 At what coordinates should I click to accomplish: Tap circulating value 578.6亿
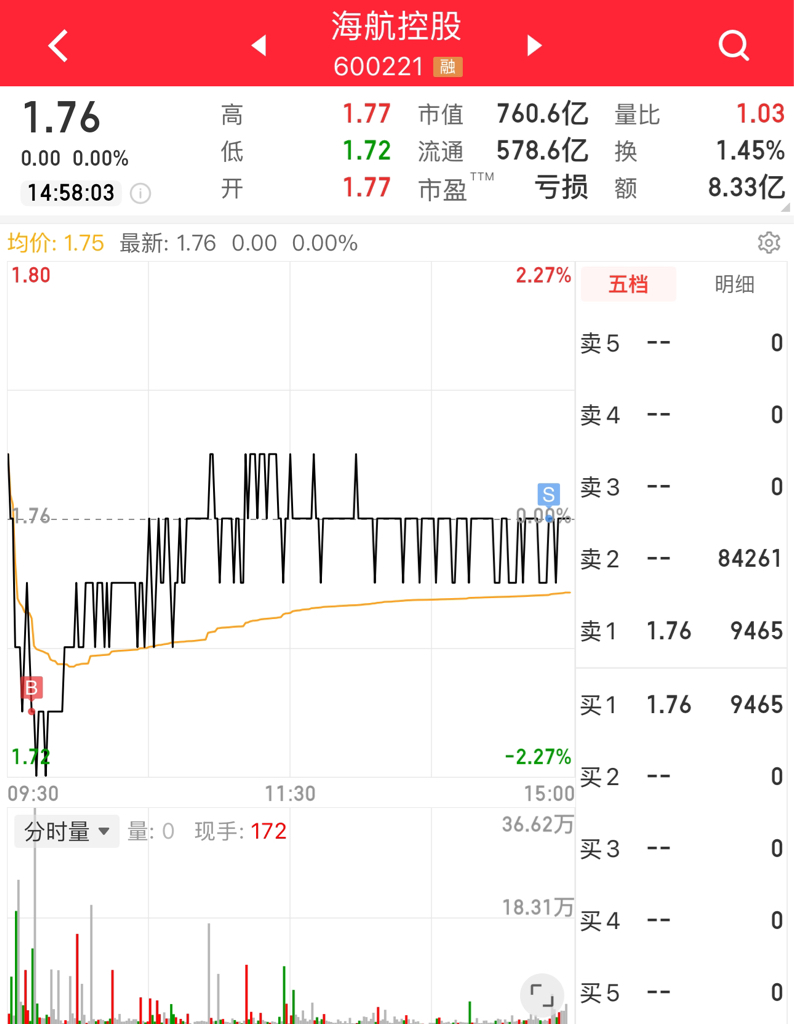pos(543,151)
